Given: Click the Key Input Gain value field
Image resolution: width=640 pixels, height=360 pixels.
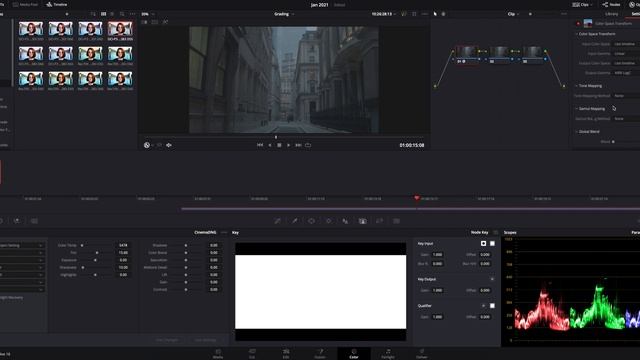Looking at the screenshot, I should (438, 254).
